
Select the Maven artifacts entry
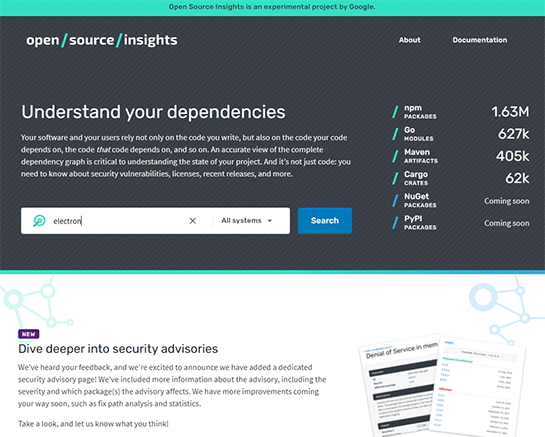pos(461,156)
